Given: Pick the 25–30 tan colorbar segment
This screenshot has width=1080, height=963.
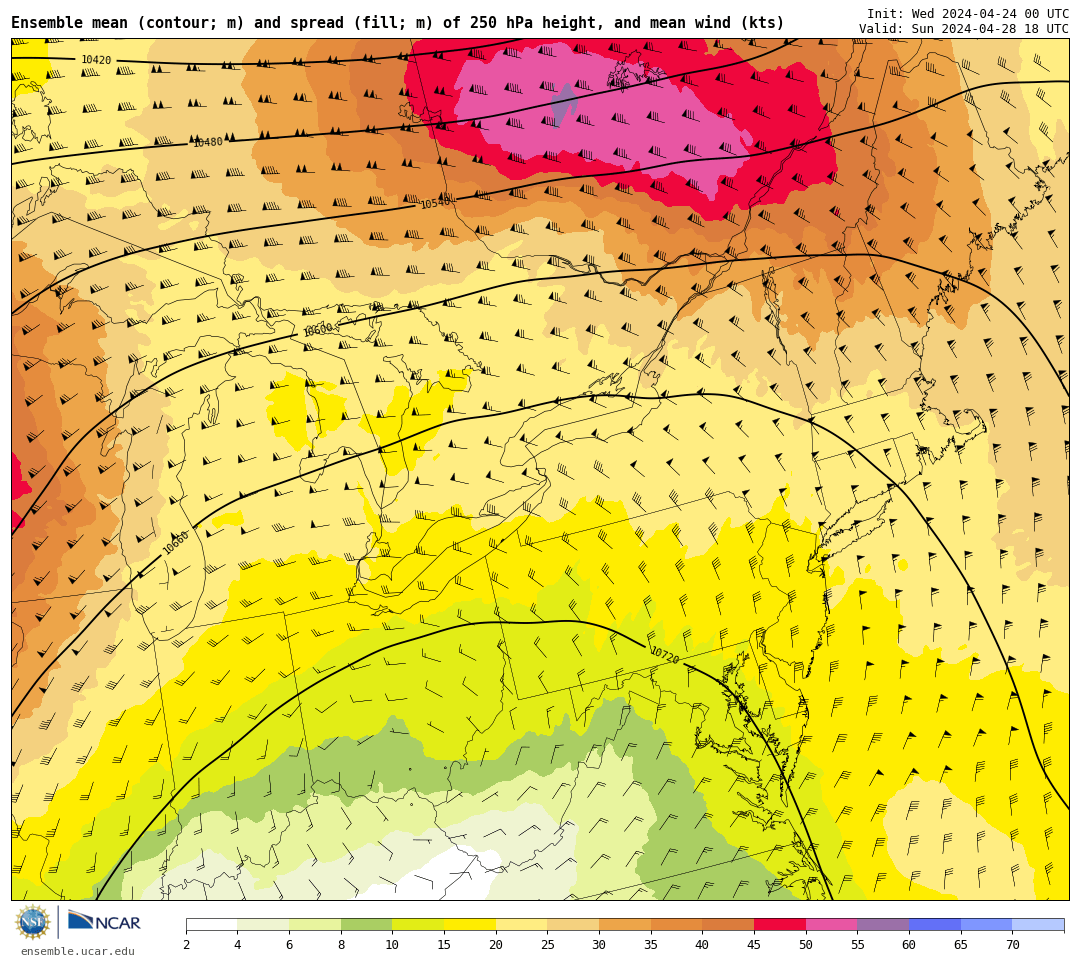Looking at the screenshot, I should point(573,925).
